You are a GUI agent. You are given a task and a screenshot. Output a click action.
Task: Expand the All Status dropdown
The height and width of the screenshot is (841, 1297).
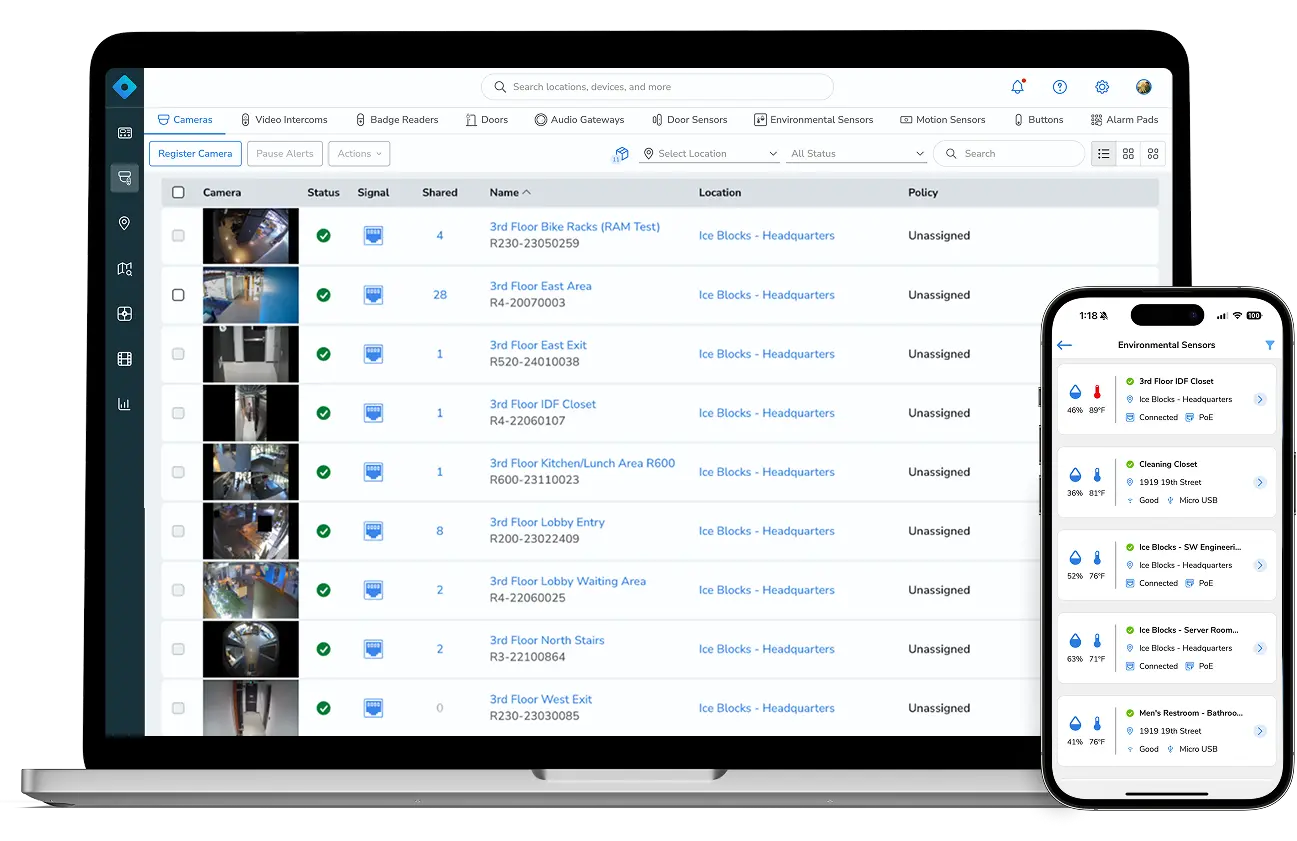click(856, 153)
